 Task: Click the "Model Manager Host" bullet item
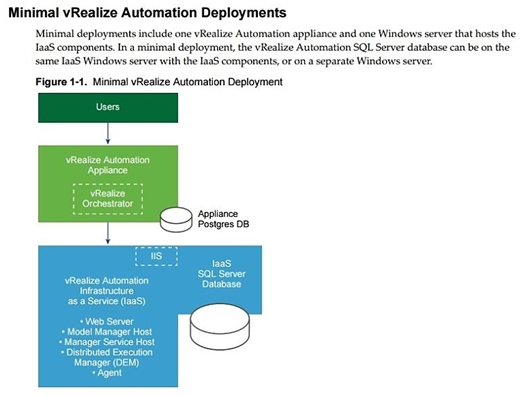click(x=107, y=332)
